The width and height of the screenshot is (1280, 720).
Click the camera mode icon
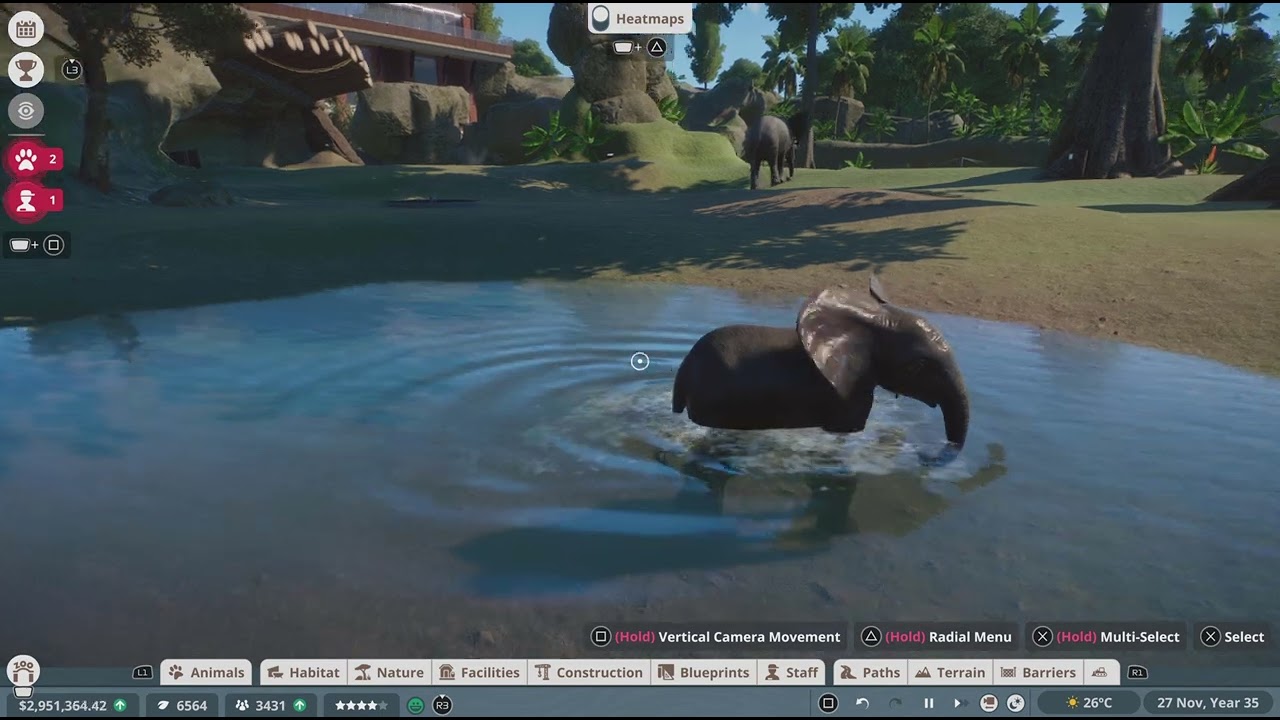989,703
